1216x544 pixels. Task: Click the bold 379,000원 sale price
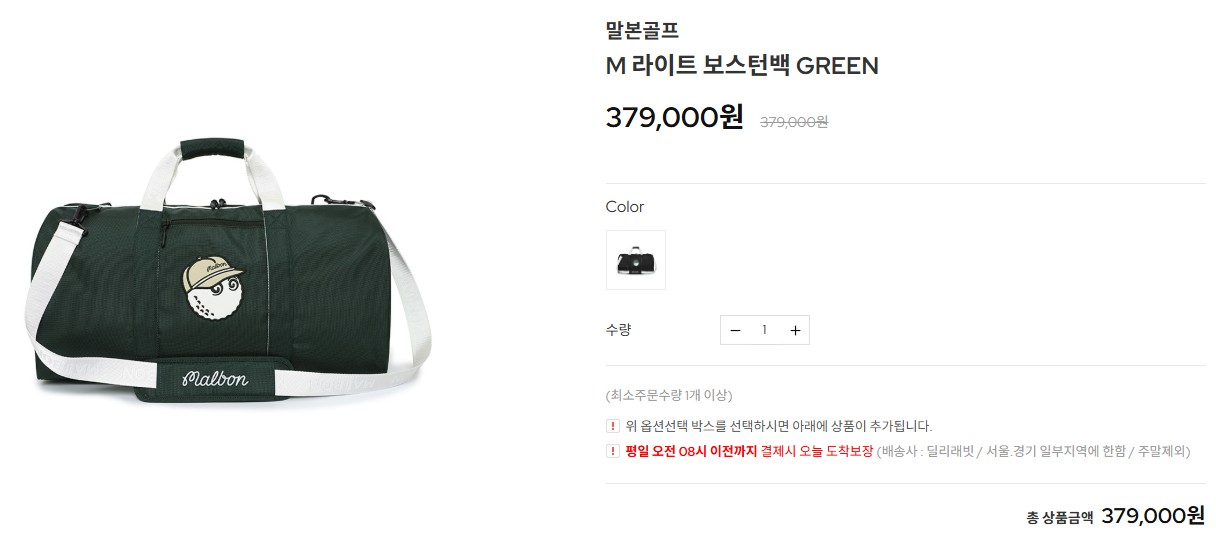[675, 118]
